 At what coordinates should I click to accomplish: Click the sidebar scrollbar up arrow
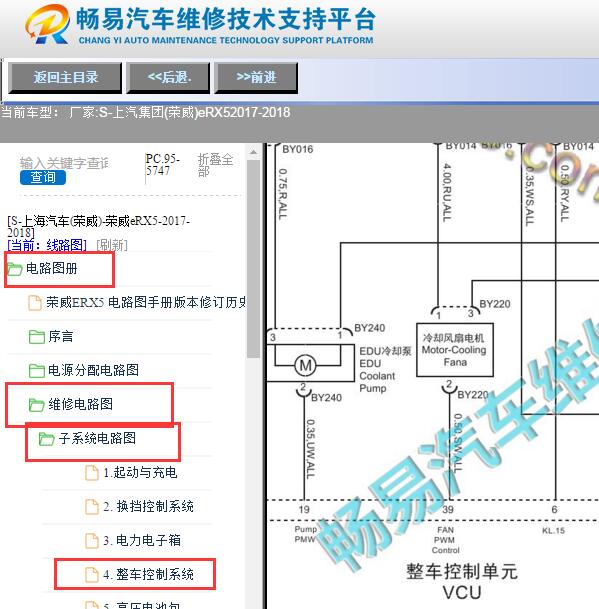253,152
